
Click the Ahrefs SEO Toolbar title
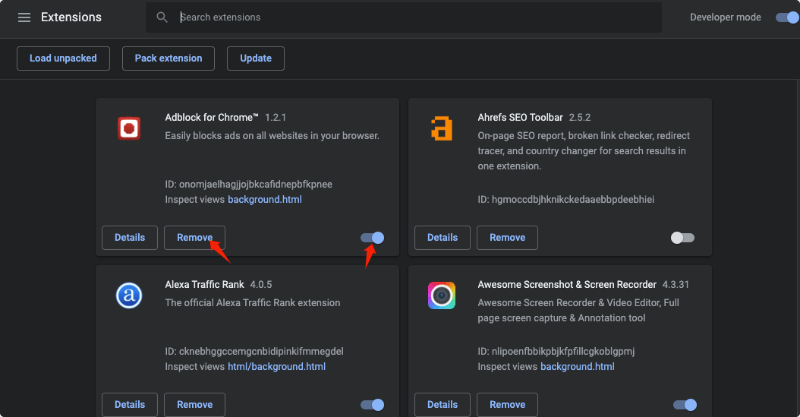[520, 117]
